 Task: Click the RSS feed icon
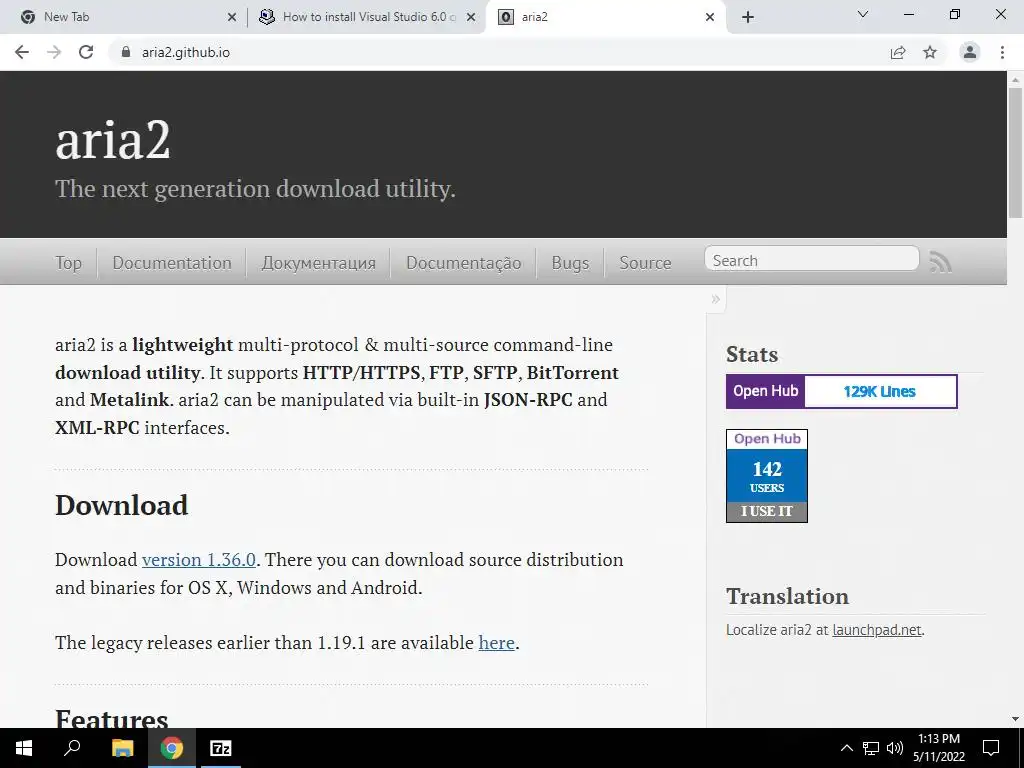(x=940, y=261)
